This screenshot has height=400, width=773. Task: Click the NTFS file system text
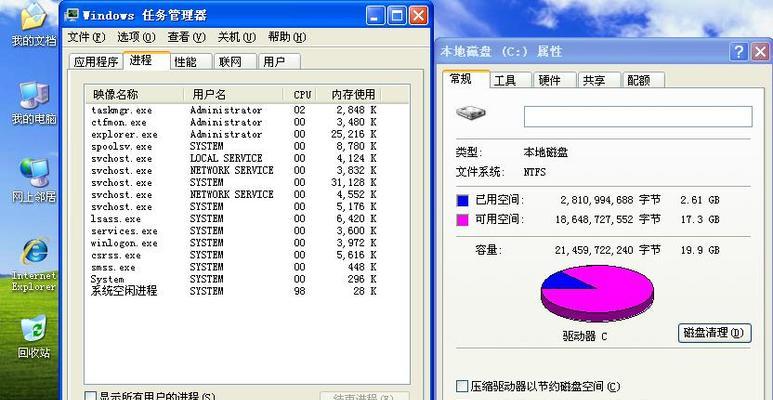coord(534,173)
